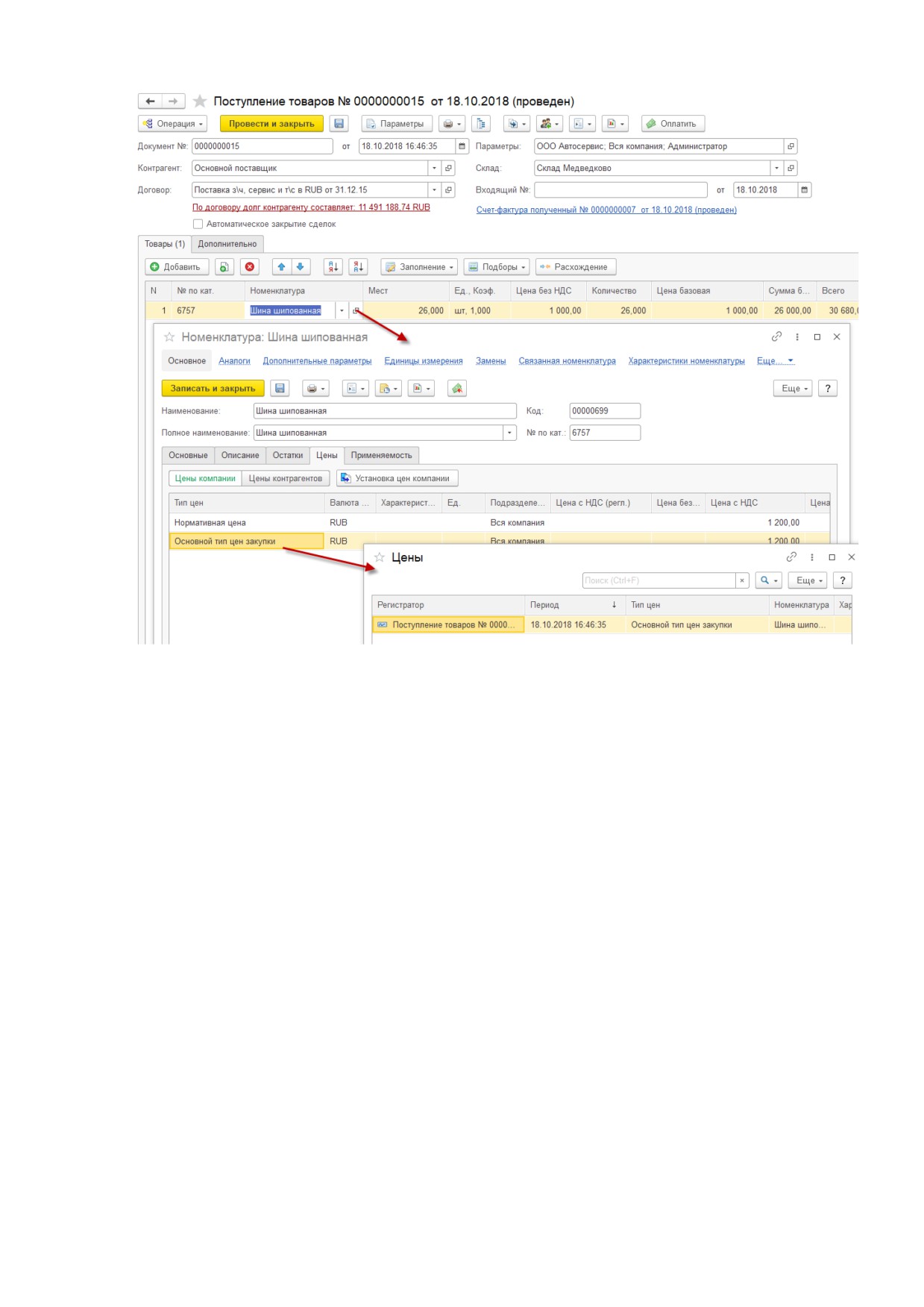Open Счет-фактура полученный link
The height and width of the screenshot is (1307, 924).
pos(606,210)
